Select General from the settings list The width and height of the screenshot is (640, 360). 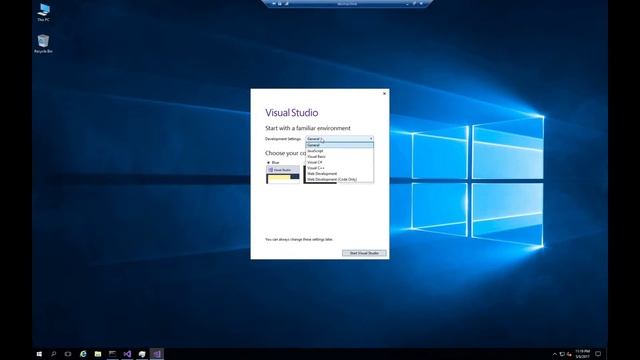340,145
